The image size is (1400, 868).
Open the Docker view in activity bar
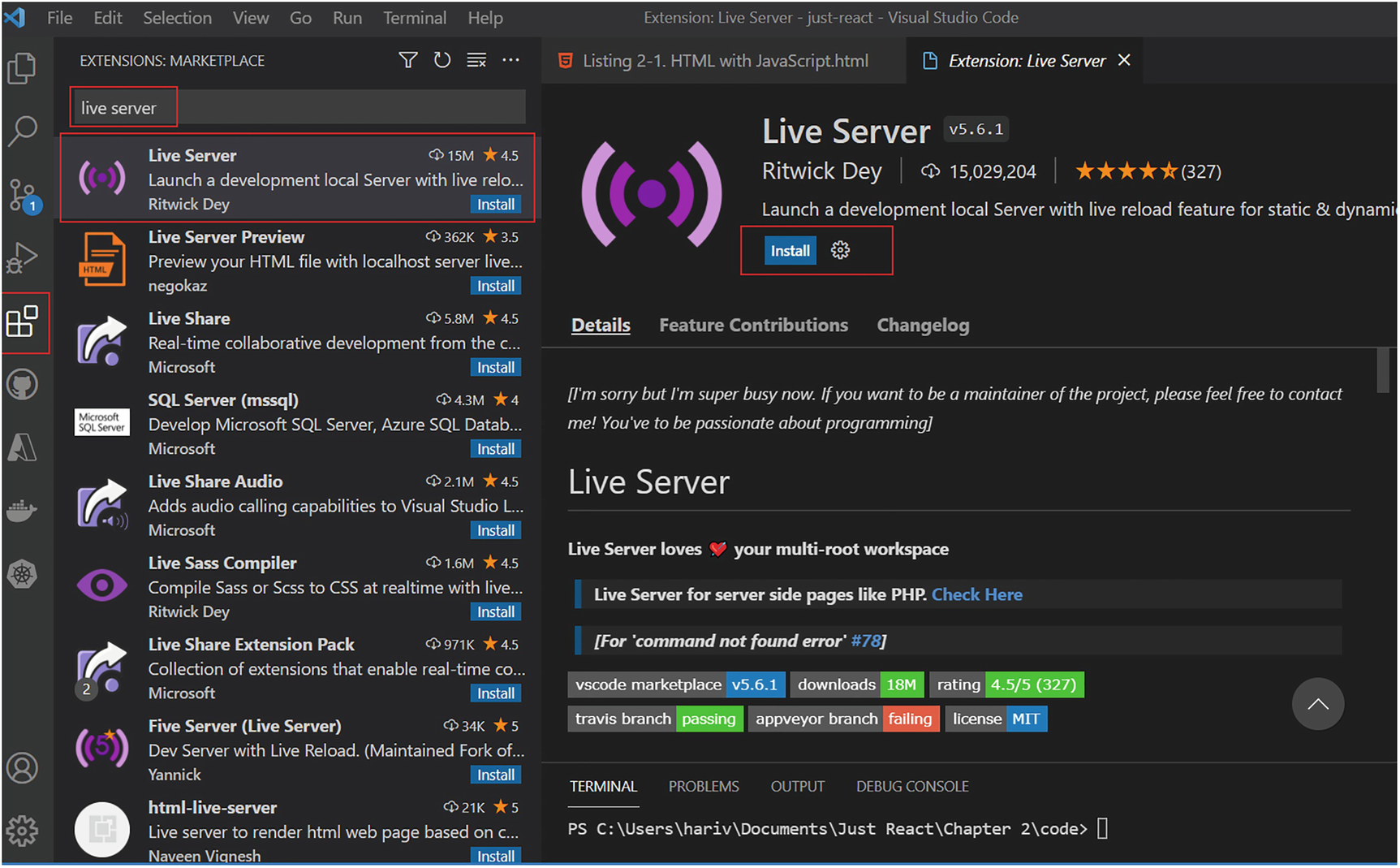click(22, 511)
